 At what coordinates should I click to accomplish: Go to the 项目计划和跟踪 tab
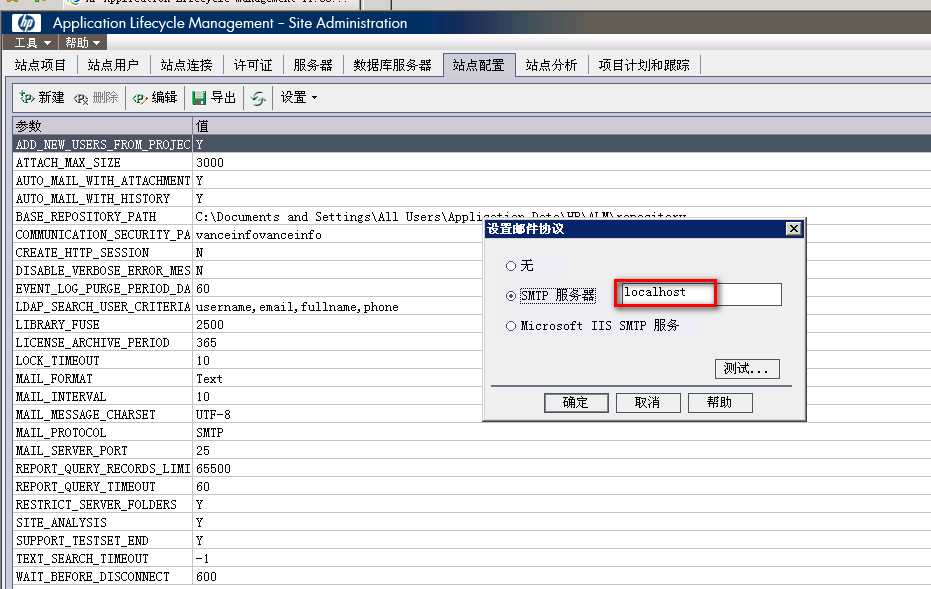644,65
